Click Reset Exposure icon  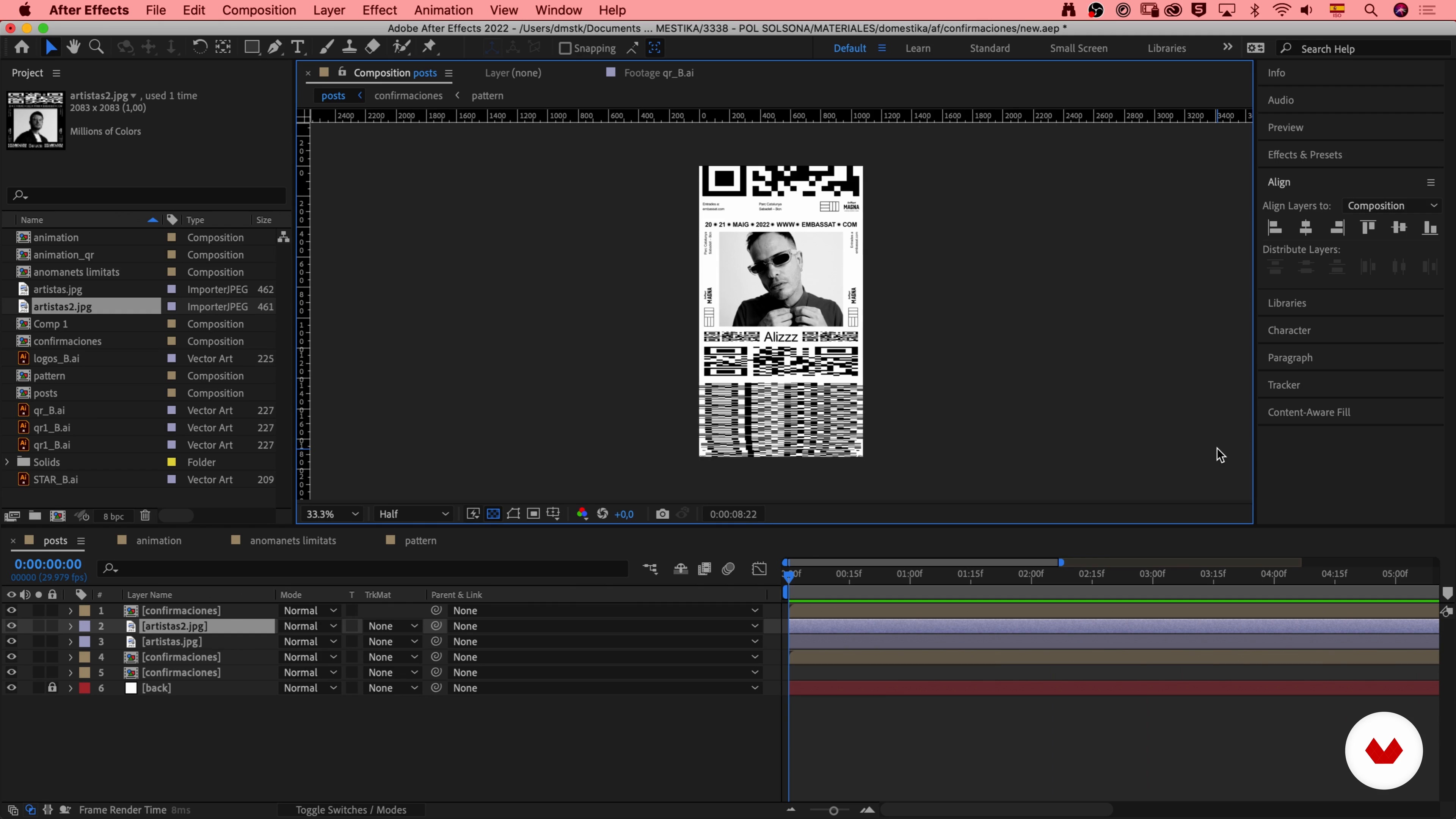(x=602, y=514)
